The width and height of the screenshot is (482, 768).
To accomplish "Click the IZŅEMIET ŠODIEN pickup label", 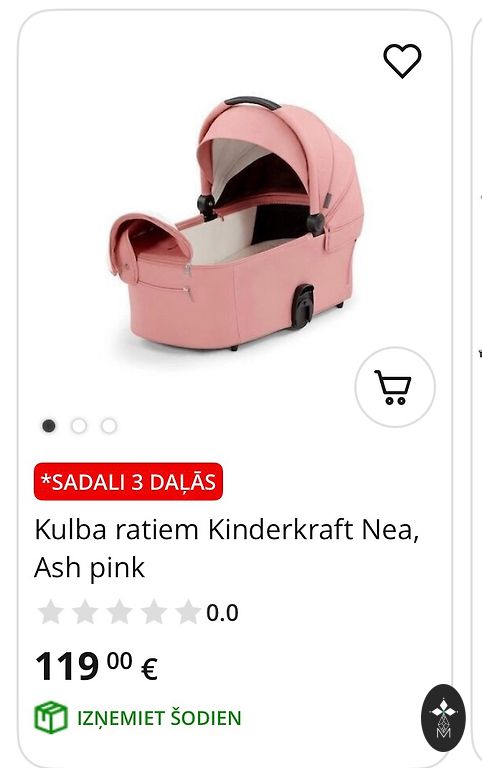I will [159, 718].
